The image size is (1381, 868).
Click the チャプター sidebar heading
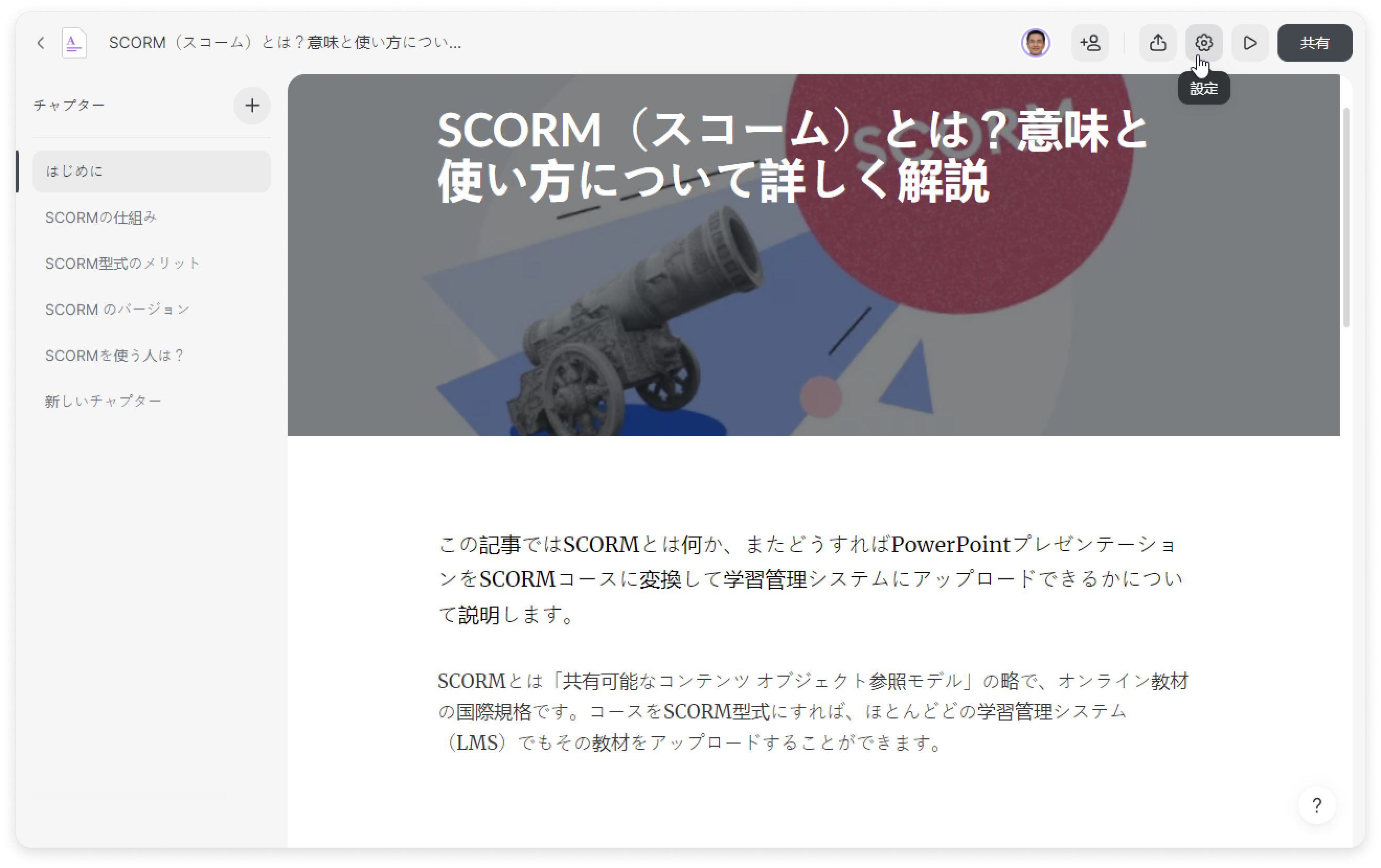pos(69,106)
